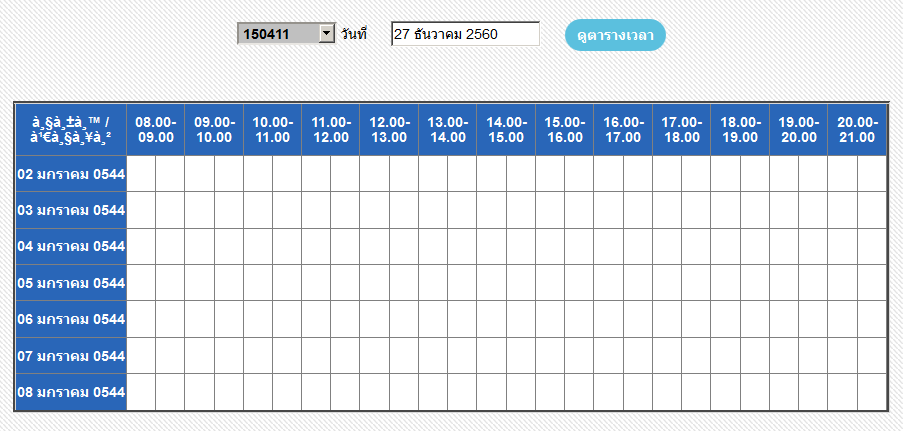Click second 15.00-16.00 cell on 06 มกราคม row

(x=579, y=319)
